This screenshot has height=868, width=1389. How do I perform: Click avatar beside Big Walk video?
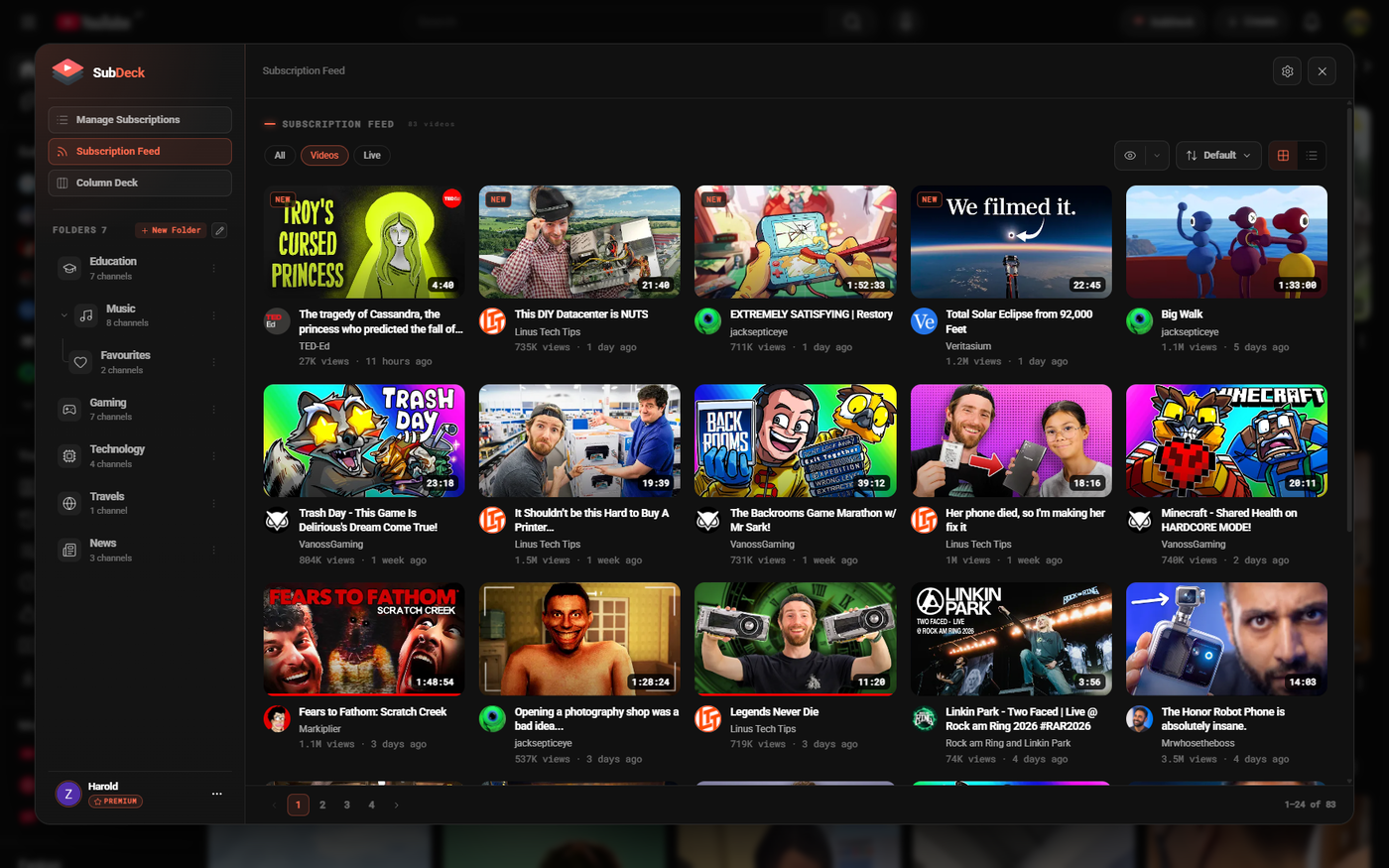pos(1139,320)
